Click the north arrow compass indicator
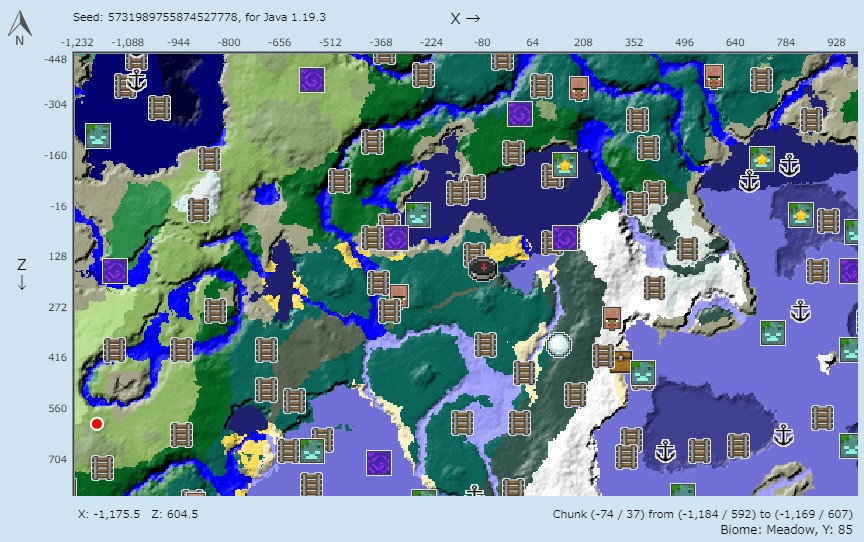864x542 pixels. pos(20,29)
